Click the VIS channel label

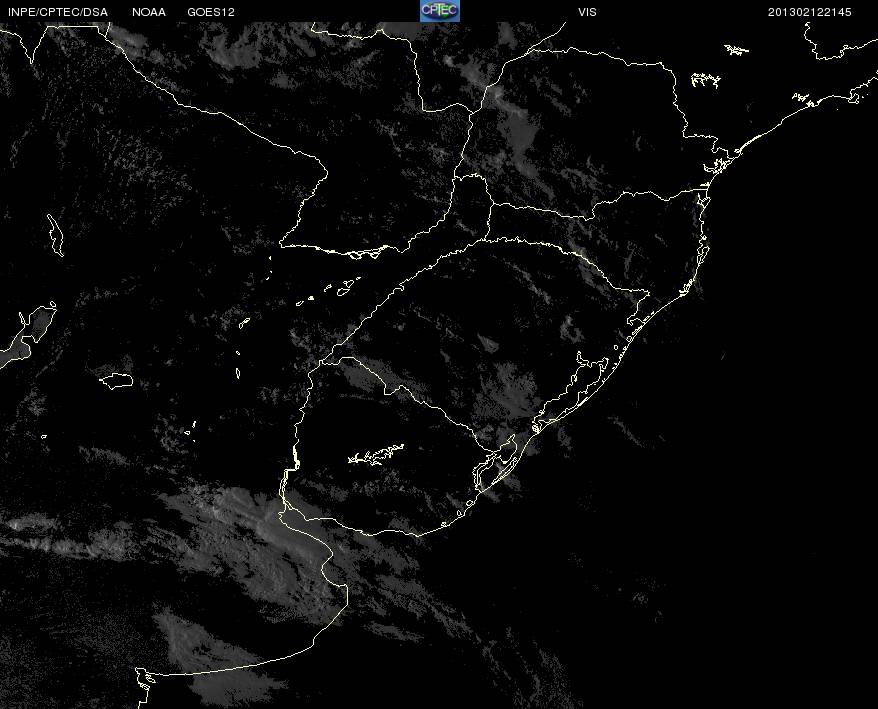click(587, 12)
